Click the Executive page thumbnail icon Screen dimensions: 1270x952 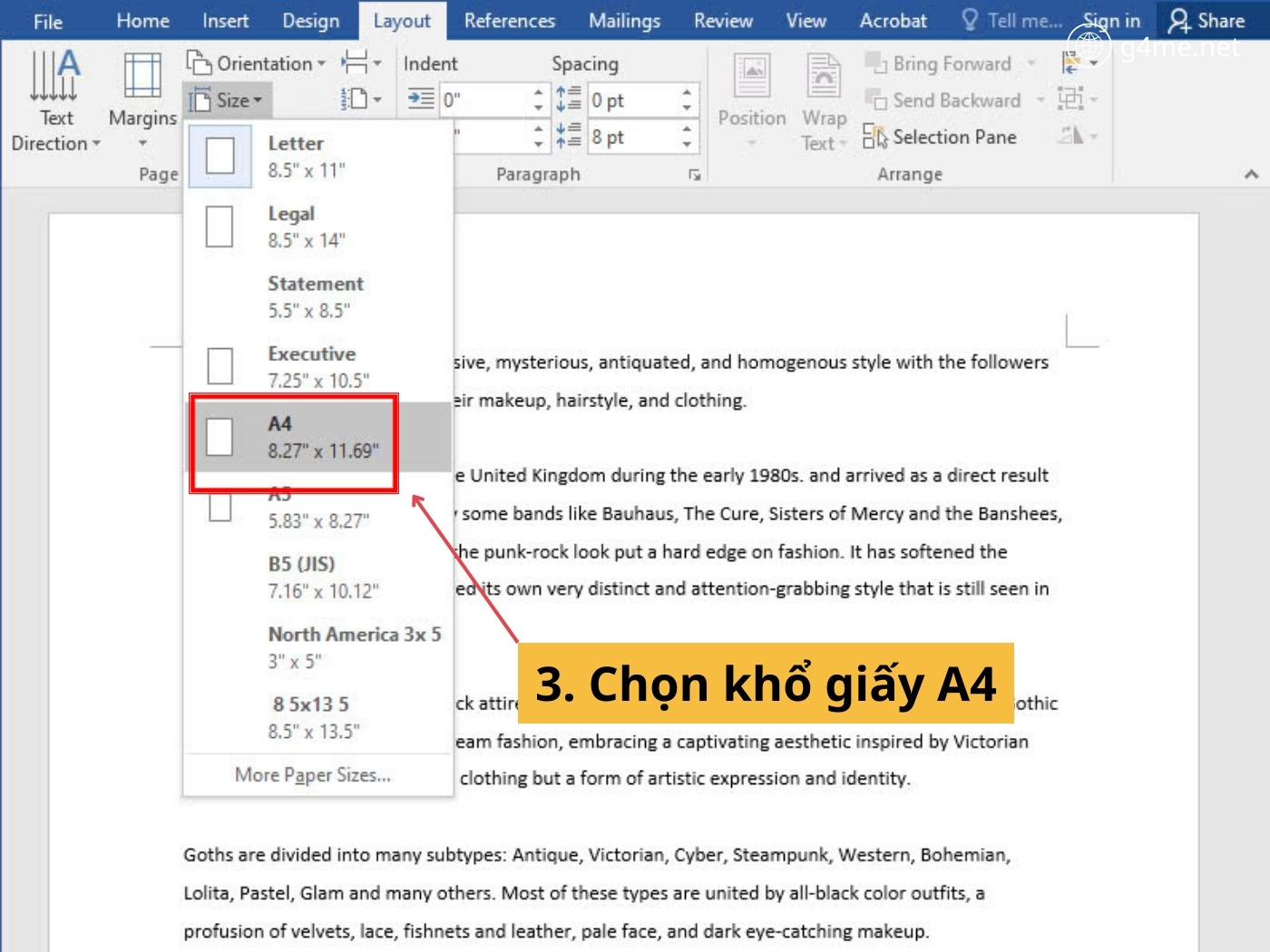point(220,366)
